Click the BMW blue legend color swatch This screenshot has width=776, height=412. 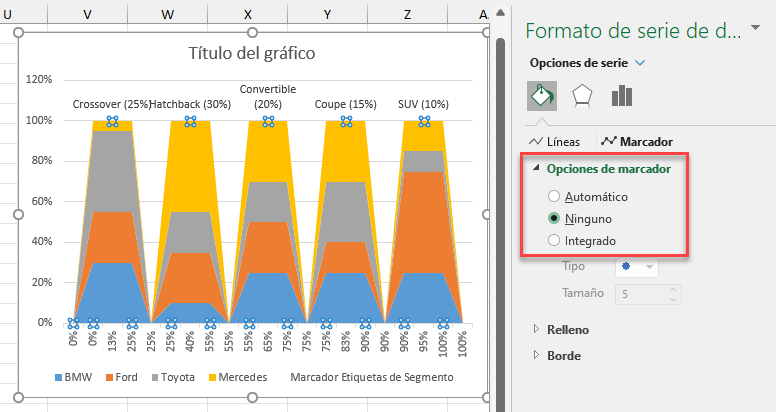click(x=58, y=378)
